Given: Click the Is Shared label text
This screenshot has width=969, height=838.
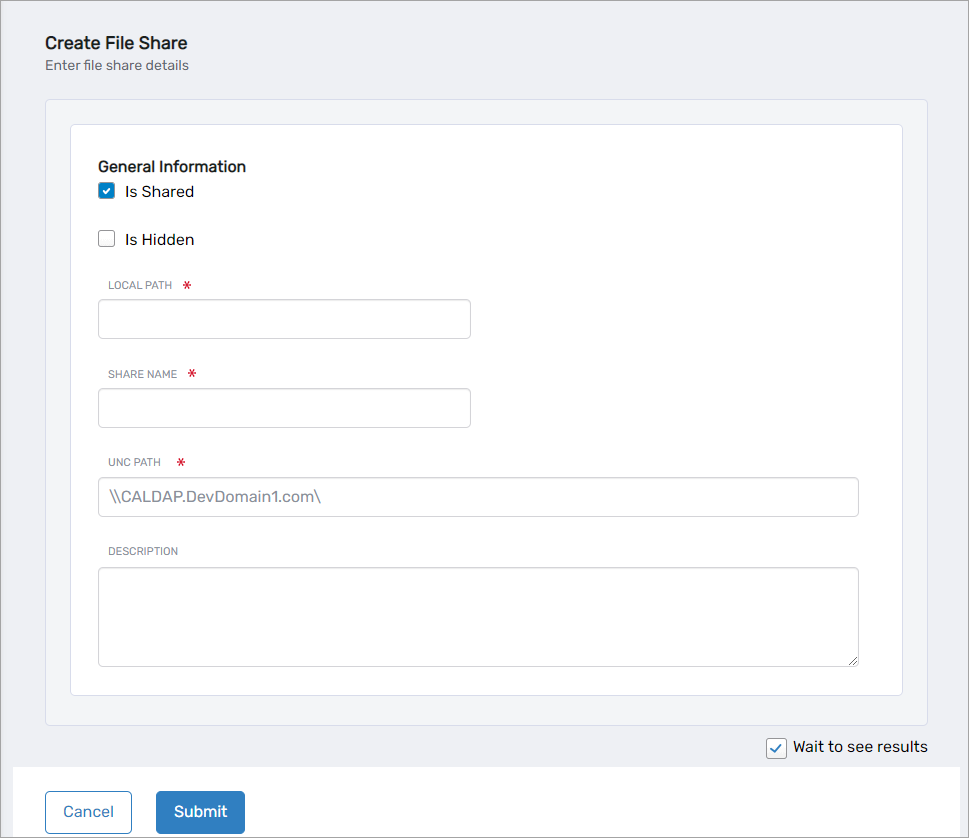Looking at the screenshot, I should tap(159, 192).
